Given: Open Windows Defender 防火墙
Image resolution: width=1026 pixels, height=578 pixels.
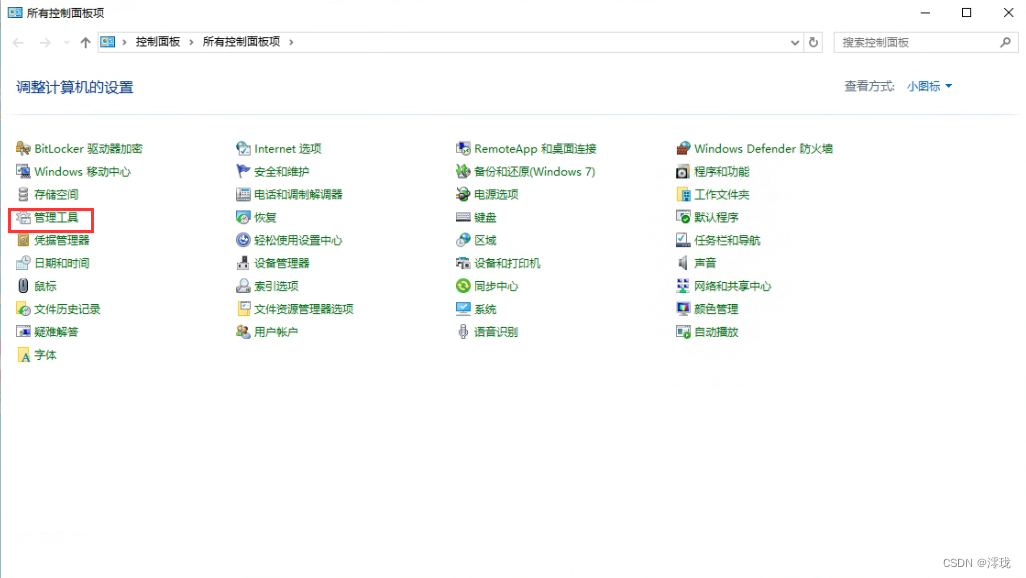Looking at the screenshot, I should 764,148.
